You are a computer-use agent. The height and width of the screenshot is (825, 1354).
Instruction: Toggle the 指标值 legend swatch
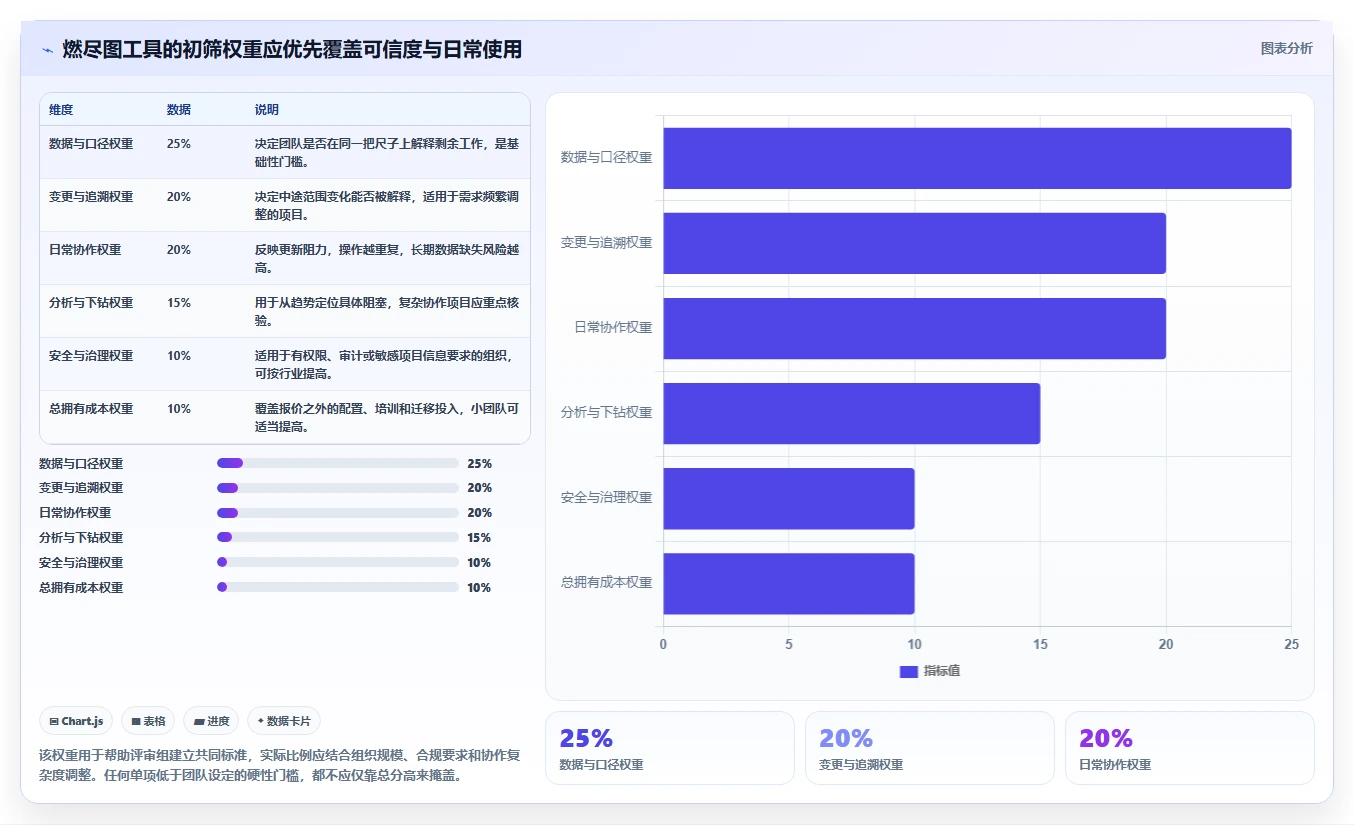click(908, 671)
